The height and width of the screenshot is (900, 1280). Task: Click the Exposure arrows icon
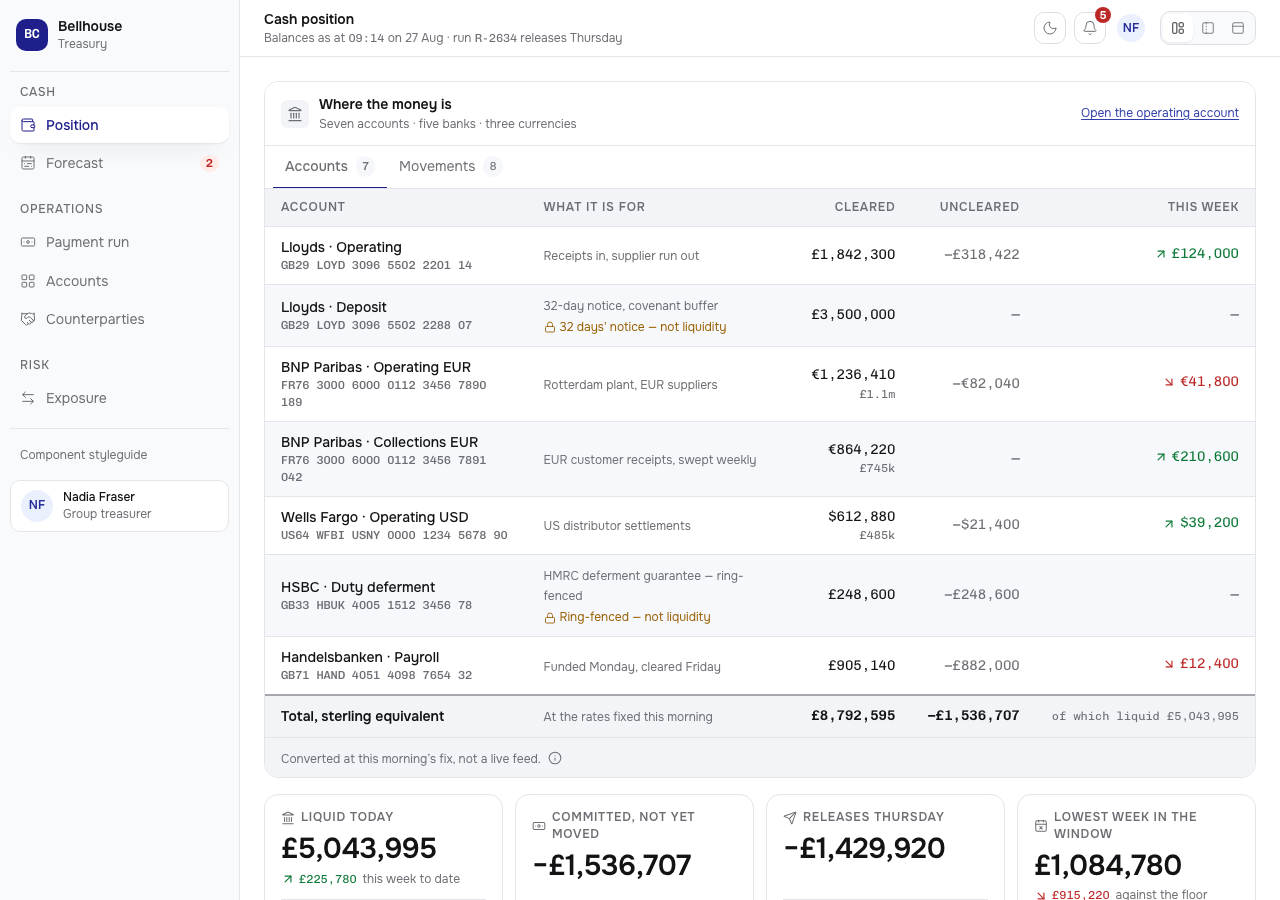tap(28, 398)
